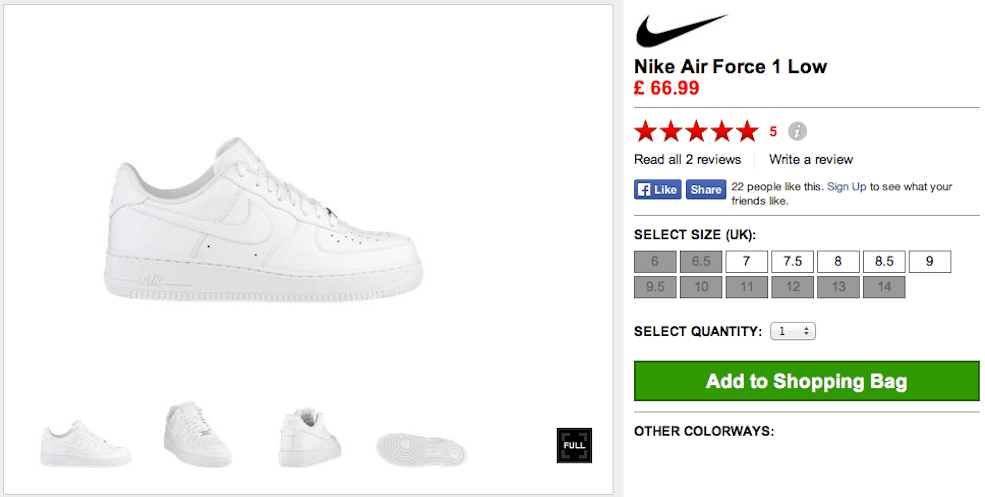Open the Select Quantity dropdown
The image size is (985, 497).
[793, 331]
